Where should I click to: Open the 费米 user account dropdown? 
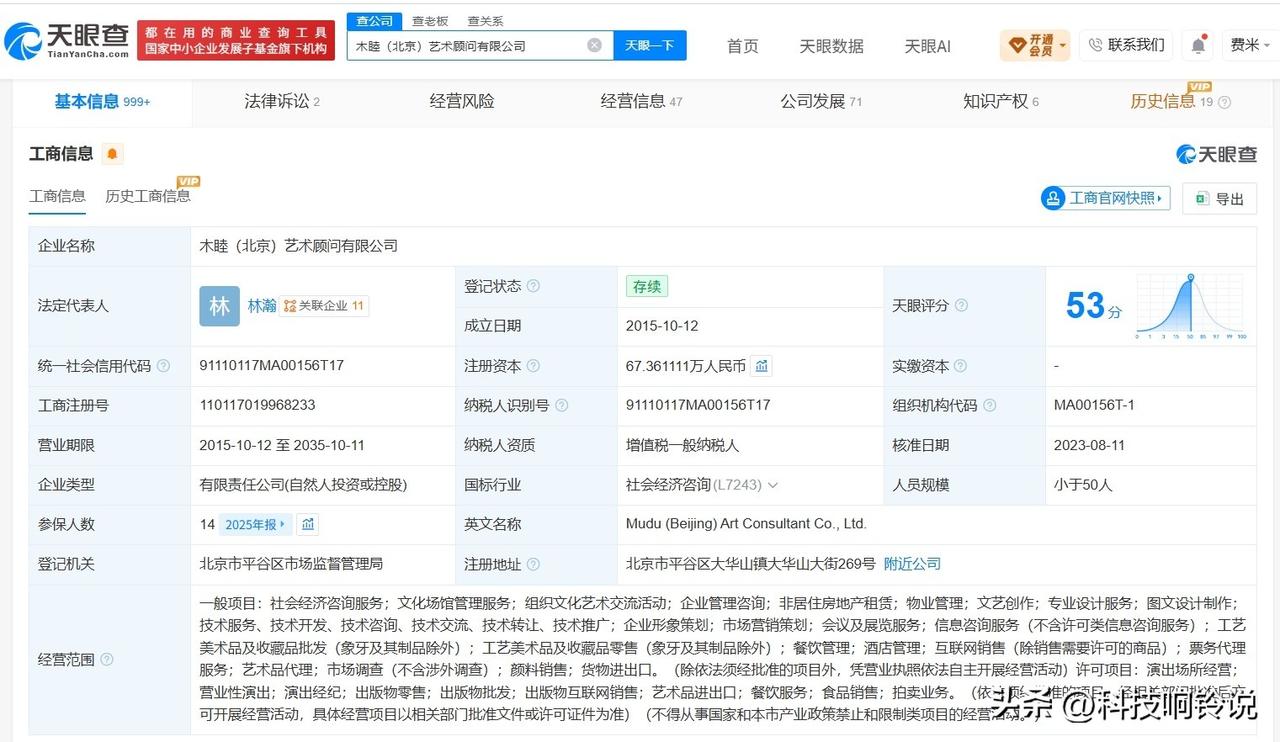[x=1250, y=45]
